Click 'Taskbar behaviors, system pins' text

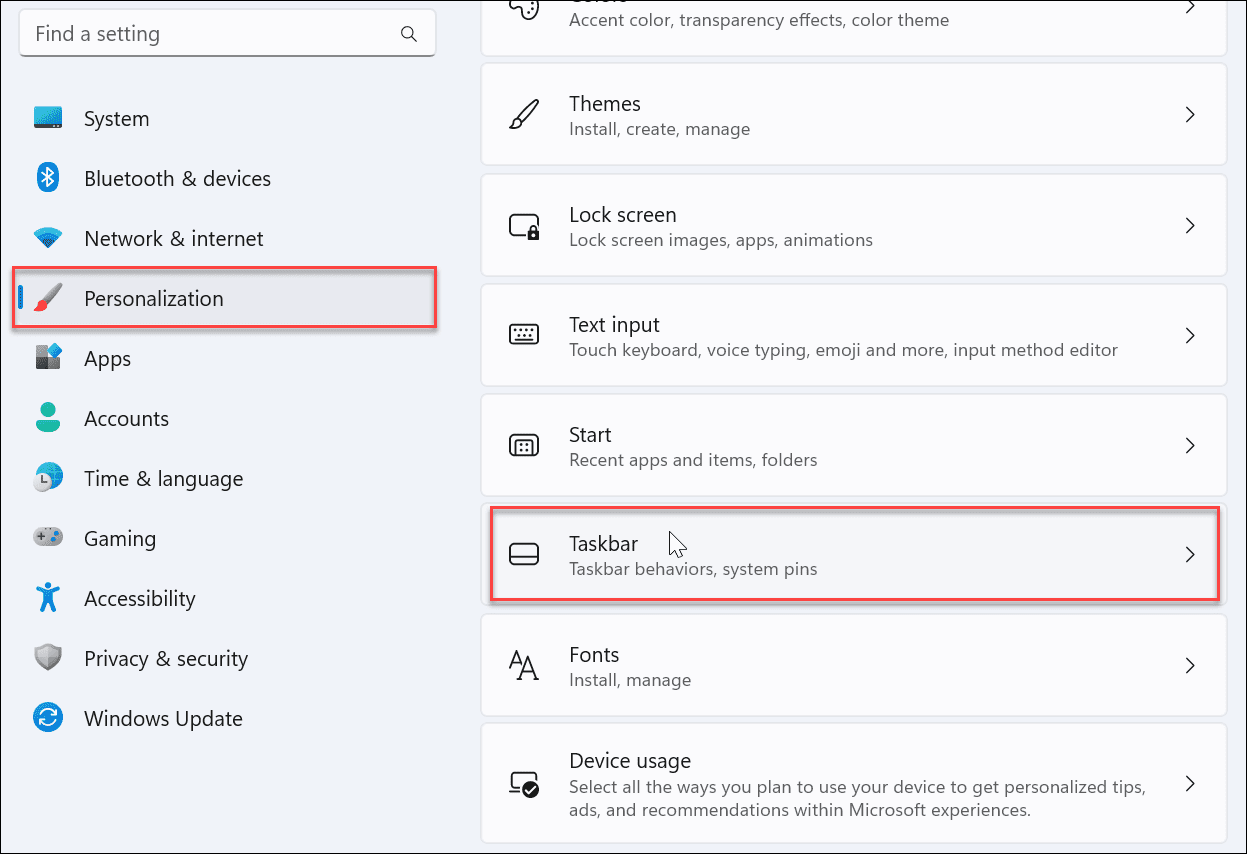pos(693,570)
